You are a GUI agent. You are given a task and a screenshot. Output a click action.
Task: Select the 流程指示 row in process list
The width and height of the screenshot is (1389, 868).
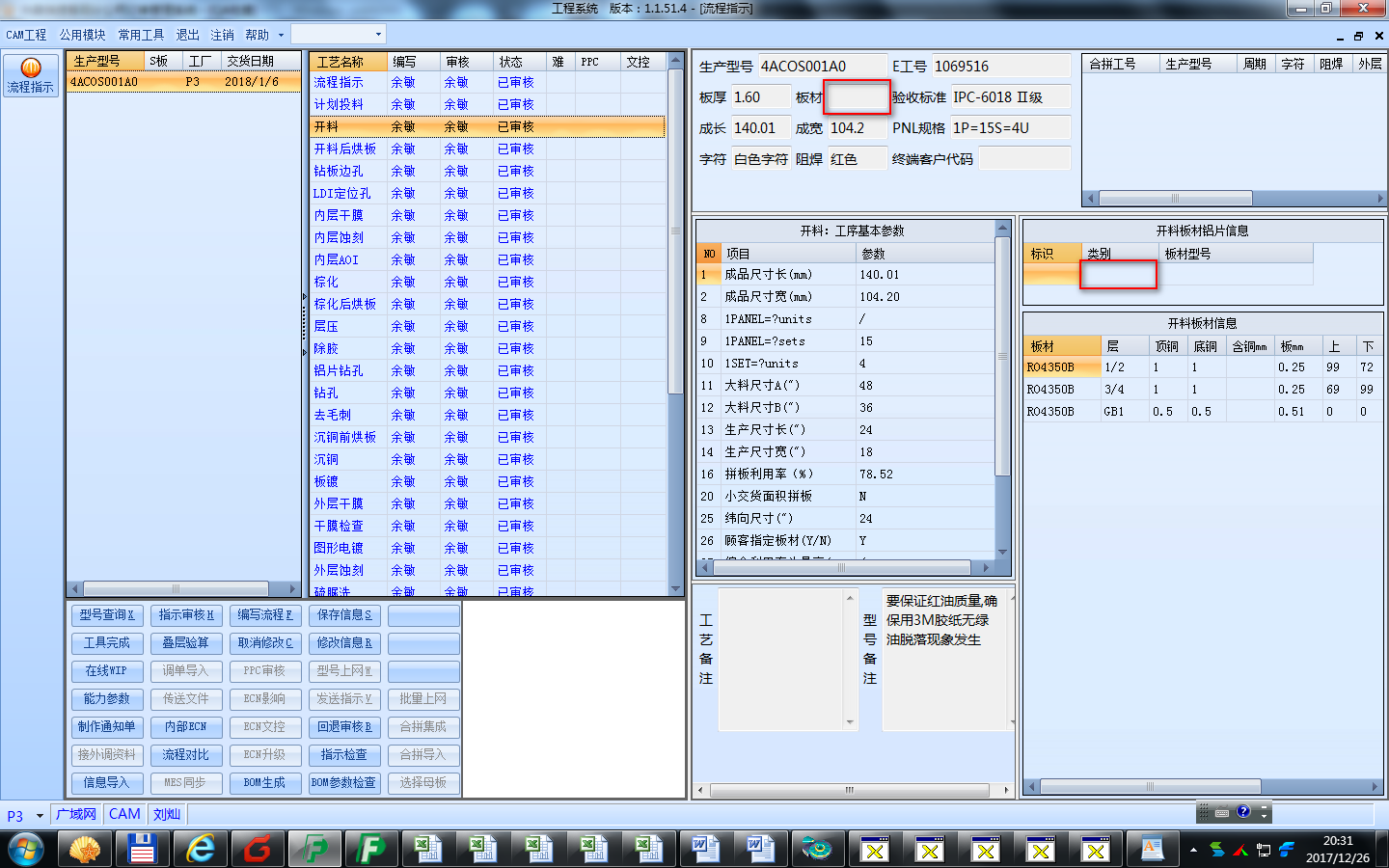(x=487, y=82)
